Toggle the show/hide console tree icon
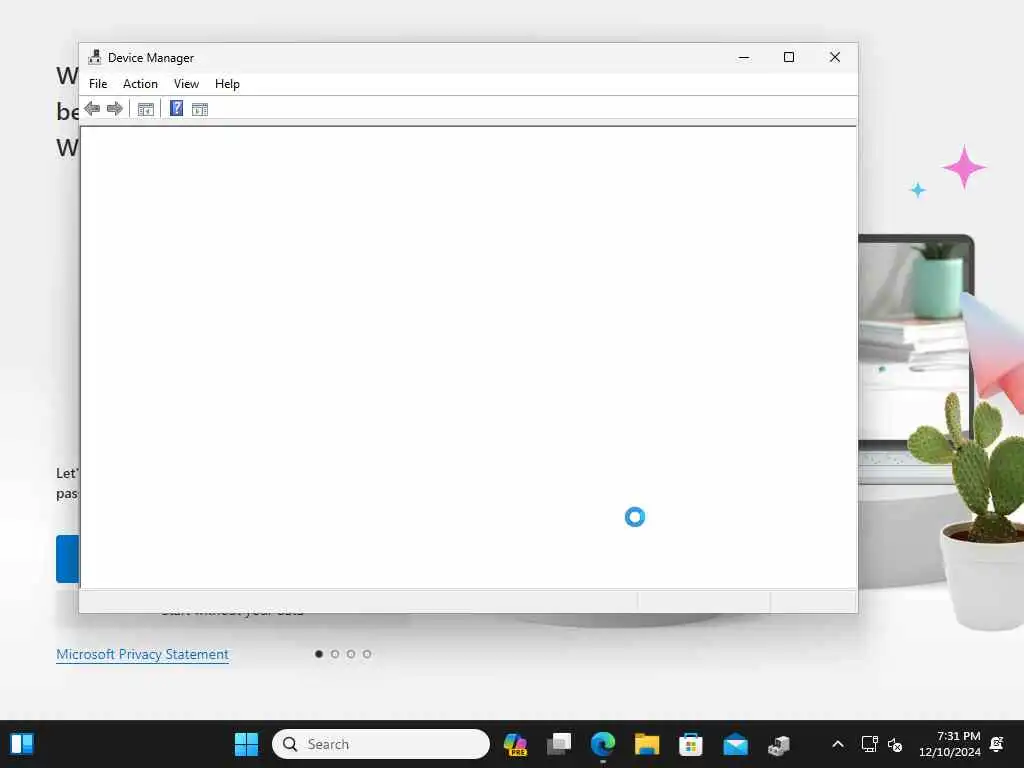The width and height of the screenshot is (1024, 768). click(x=146, y=109)
